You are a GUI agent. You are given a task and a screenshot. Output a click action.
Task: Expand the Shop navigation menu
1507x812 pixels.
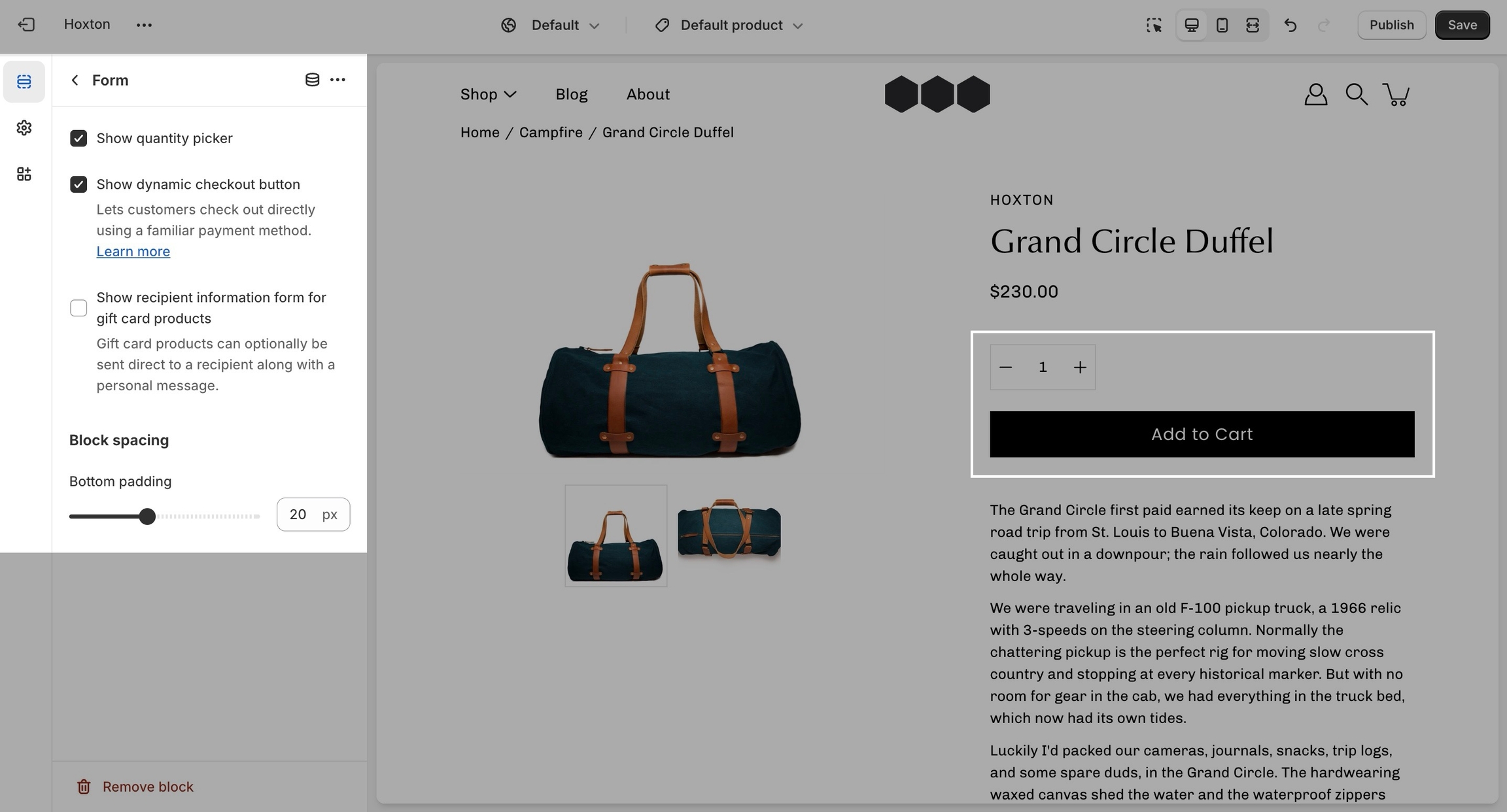point(489,94)
